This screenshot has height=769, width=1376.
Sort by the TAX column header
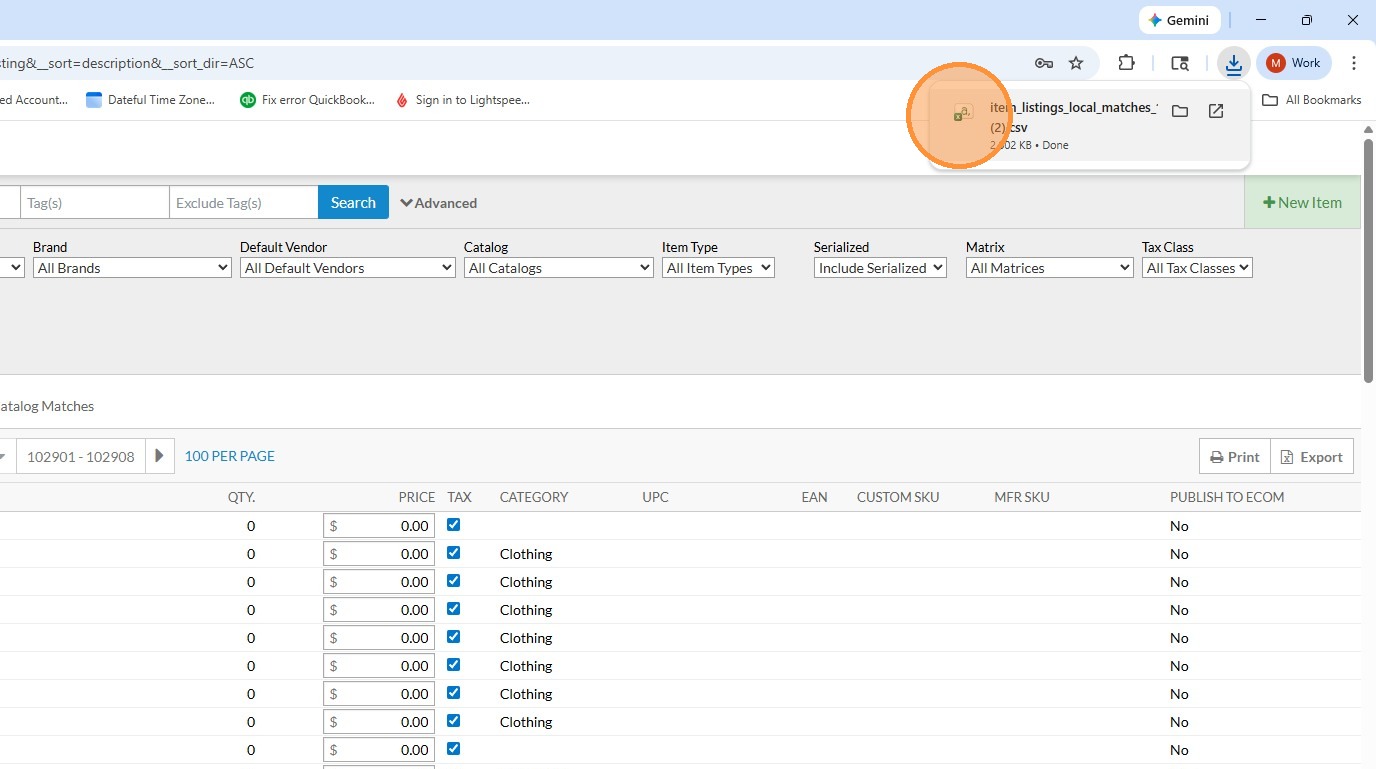tap(459, 497)
